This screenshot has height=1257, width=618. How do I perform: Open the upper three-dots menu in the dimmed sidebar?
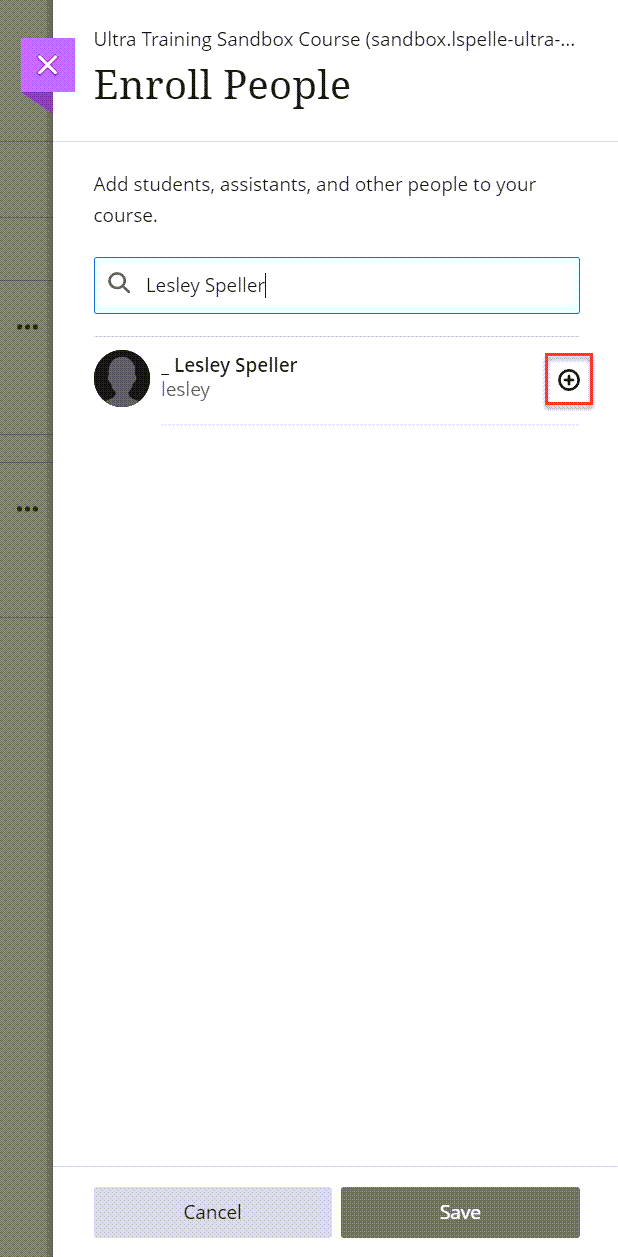[x=27, y=327]
